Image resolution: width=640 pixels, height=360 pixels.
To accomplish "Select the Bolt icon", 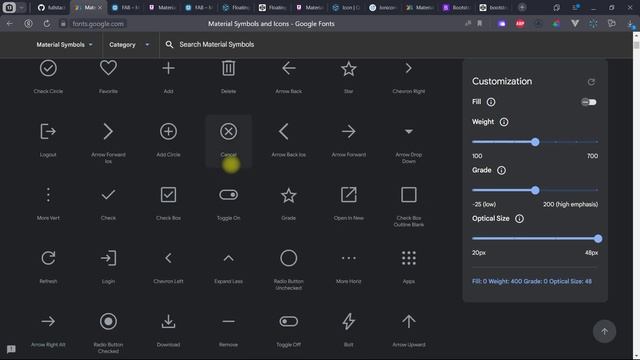I will click(349, 321).
